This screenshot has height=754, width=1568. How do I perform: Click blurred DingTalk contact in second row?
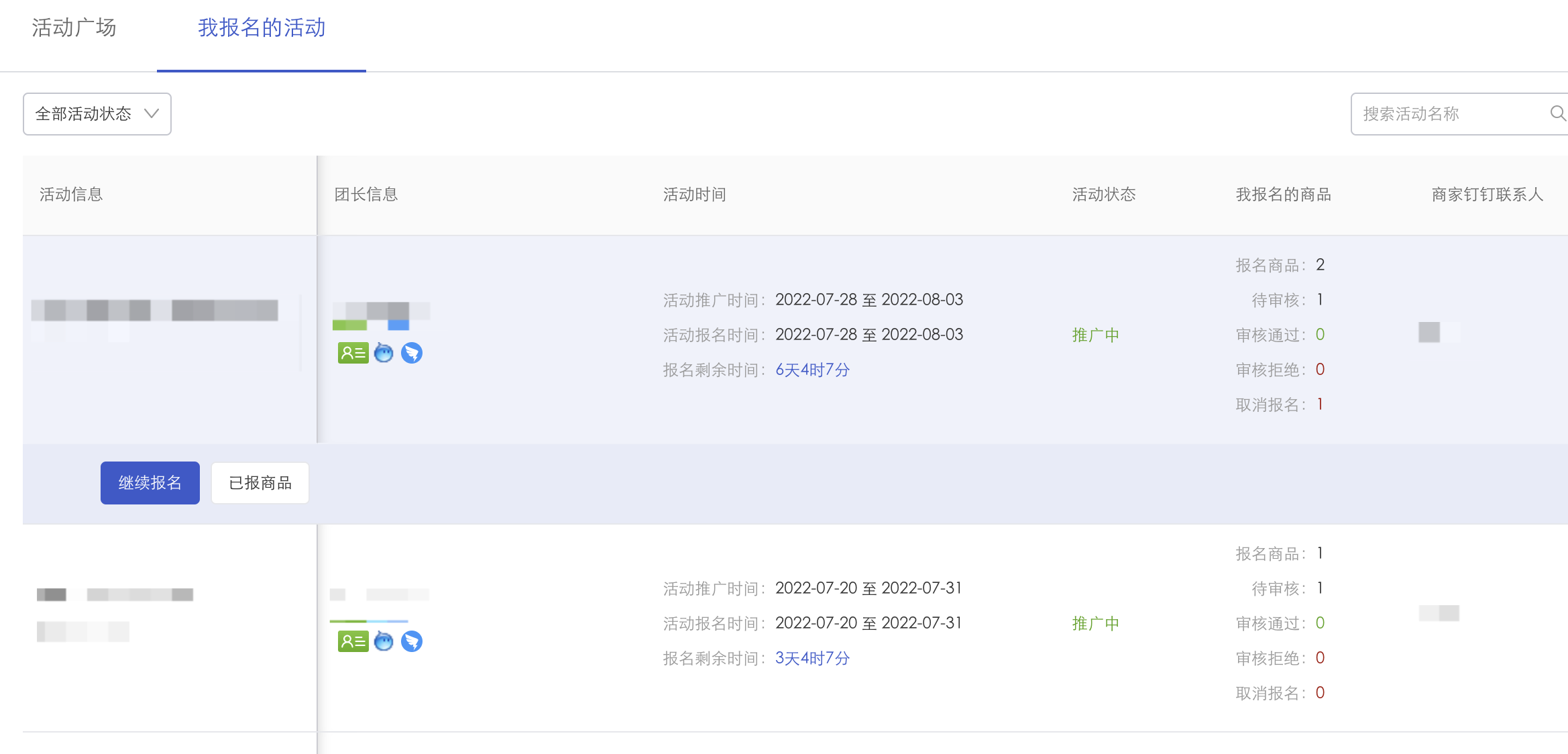coord(1439,613)
